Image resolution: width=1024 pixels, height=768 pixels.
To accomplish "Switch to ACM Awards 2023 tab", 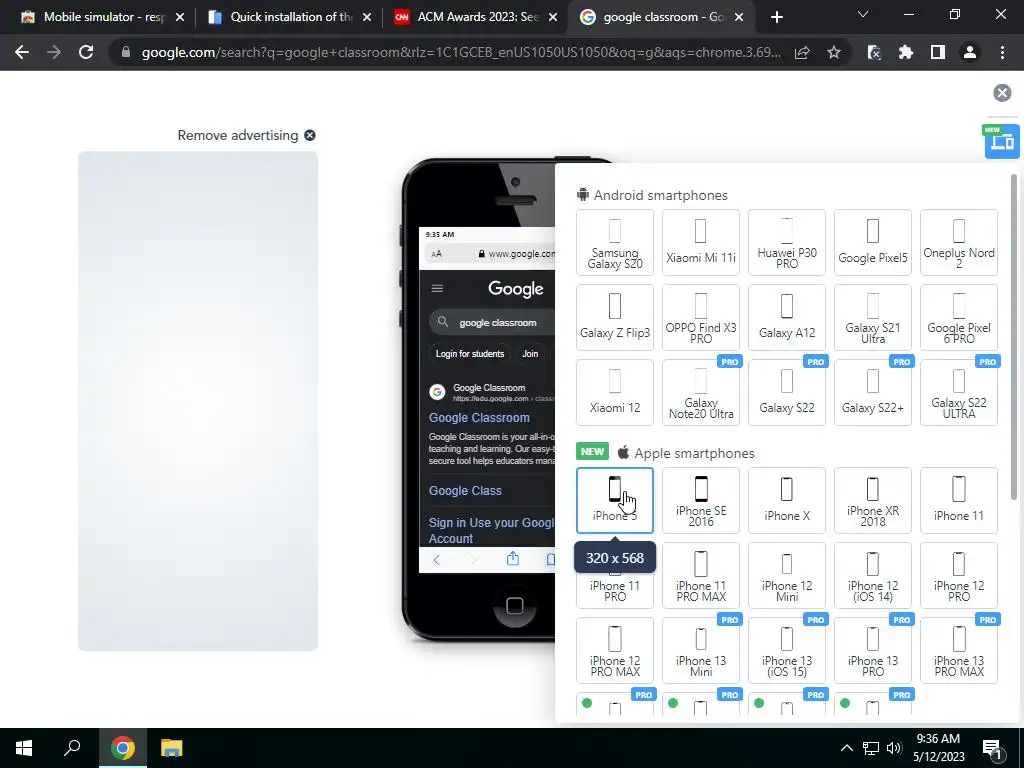I will click(477, 17).
